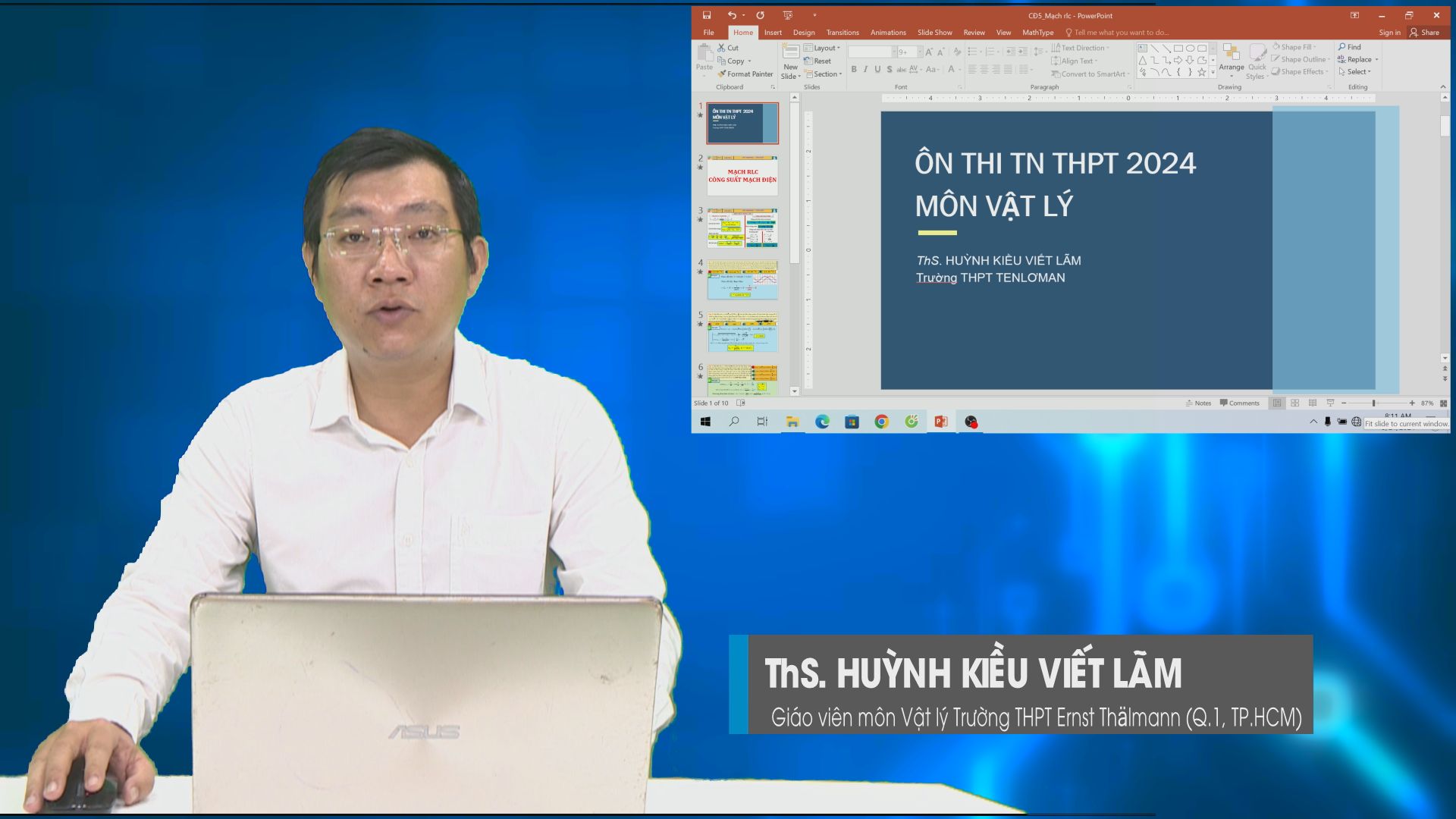Open Chrome from the taskbar
The image size is (1456, 819).
point(881,422)
